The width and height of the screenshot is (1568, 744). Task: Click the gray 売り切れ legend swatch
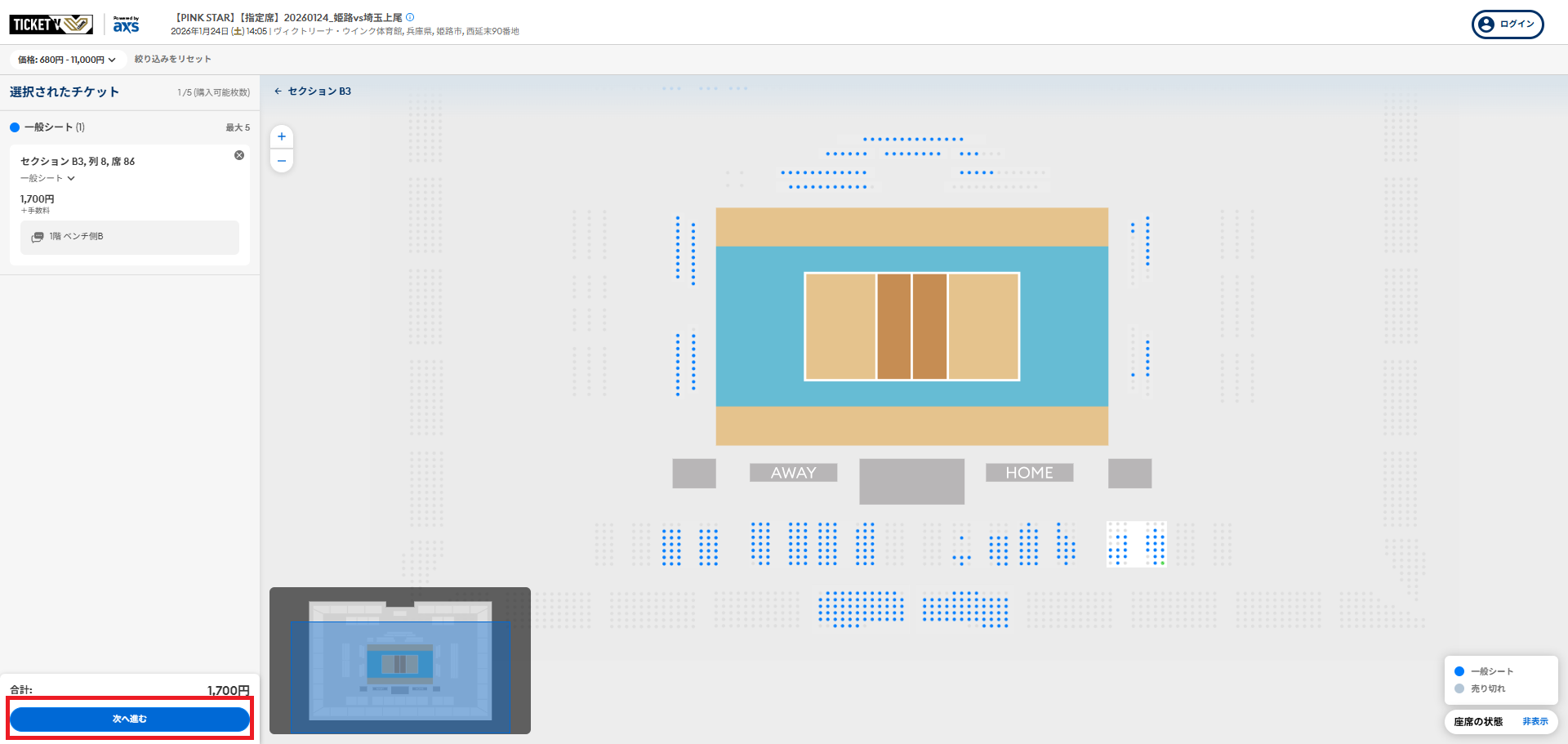(x=1459, y=688)
